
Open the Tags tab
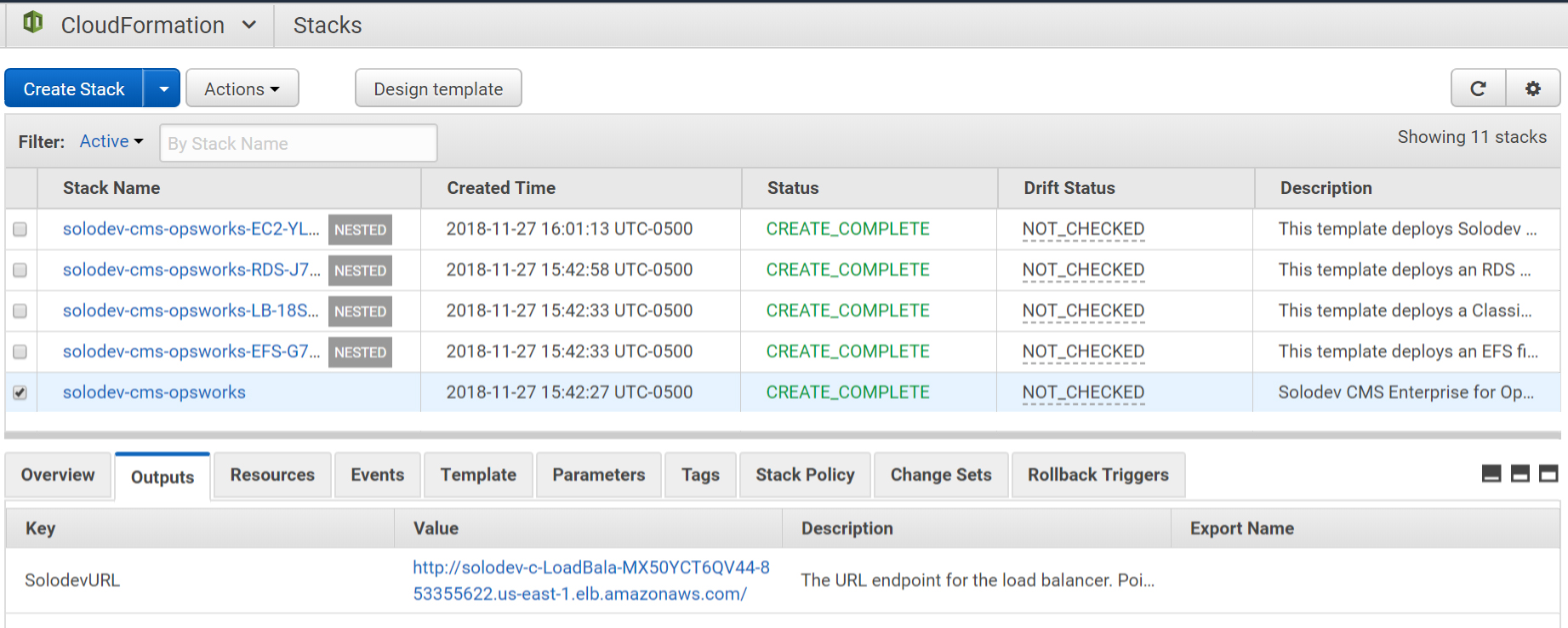coord(700,475)
